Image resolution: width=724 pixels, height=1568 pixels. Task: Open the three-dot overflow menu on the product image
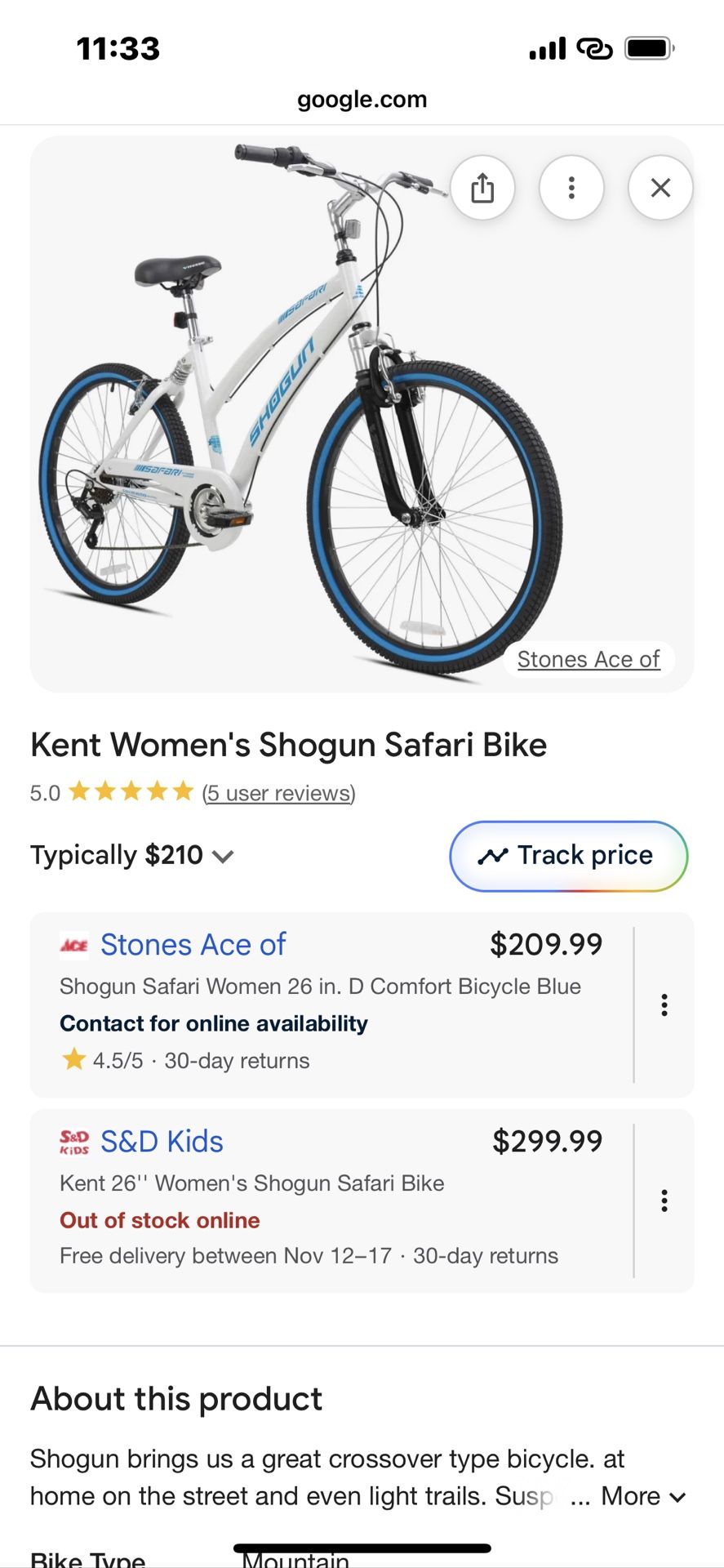(571, 187)
